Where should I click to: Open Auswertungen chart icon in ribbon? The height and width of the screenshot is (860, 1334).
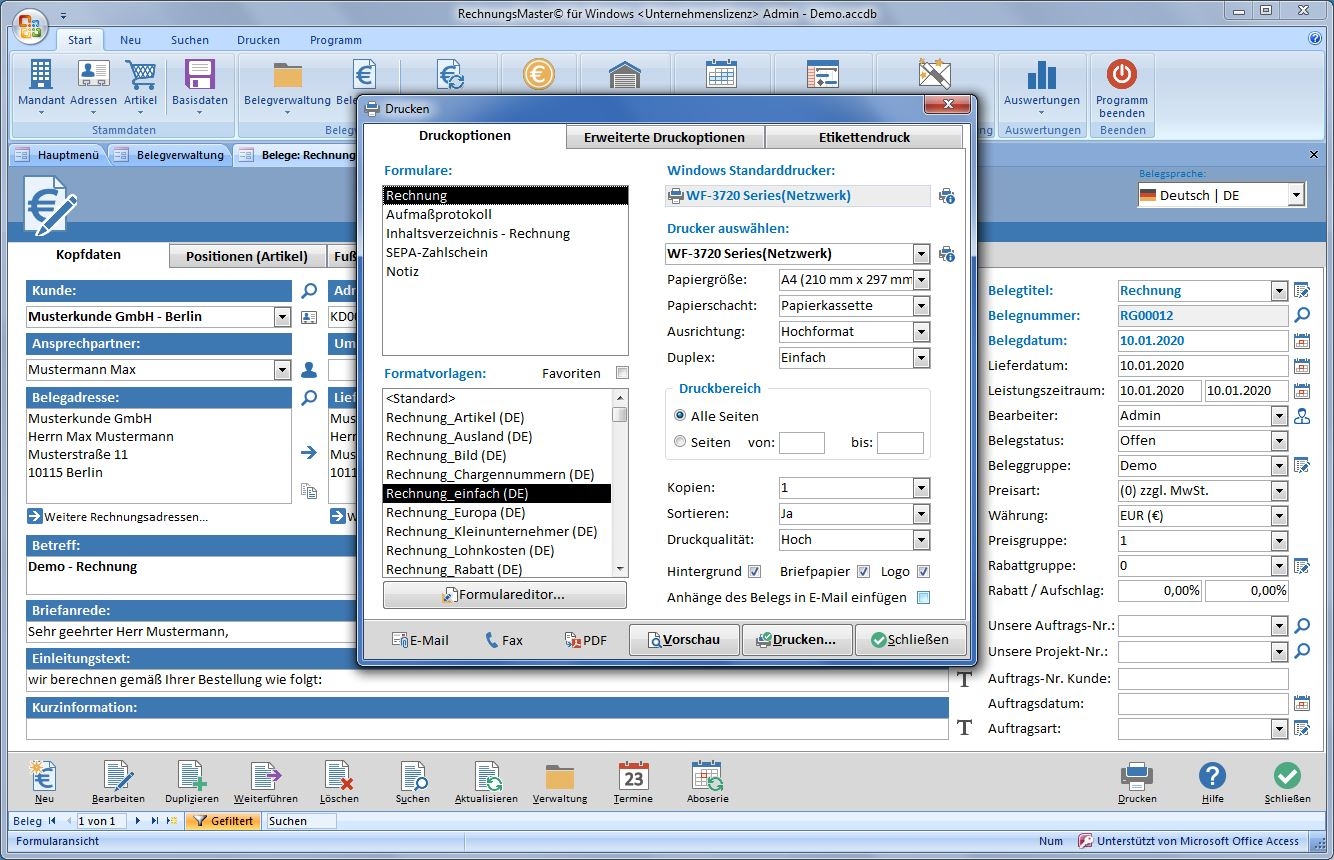pyautogui.click(x=1042, y=76)
